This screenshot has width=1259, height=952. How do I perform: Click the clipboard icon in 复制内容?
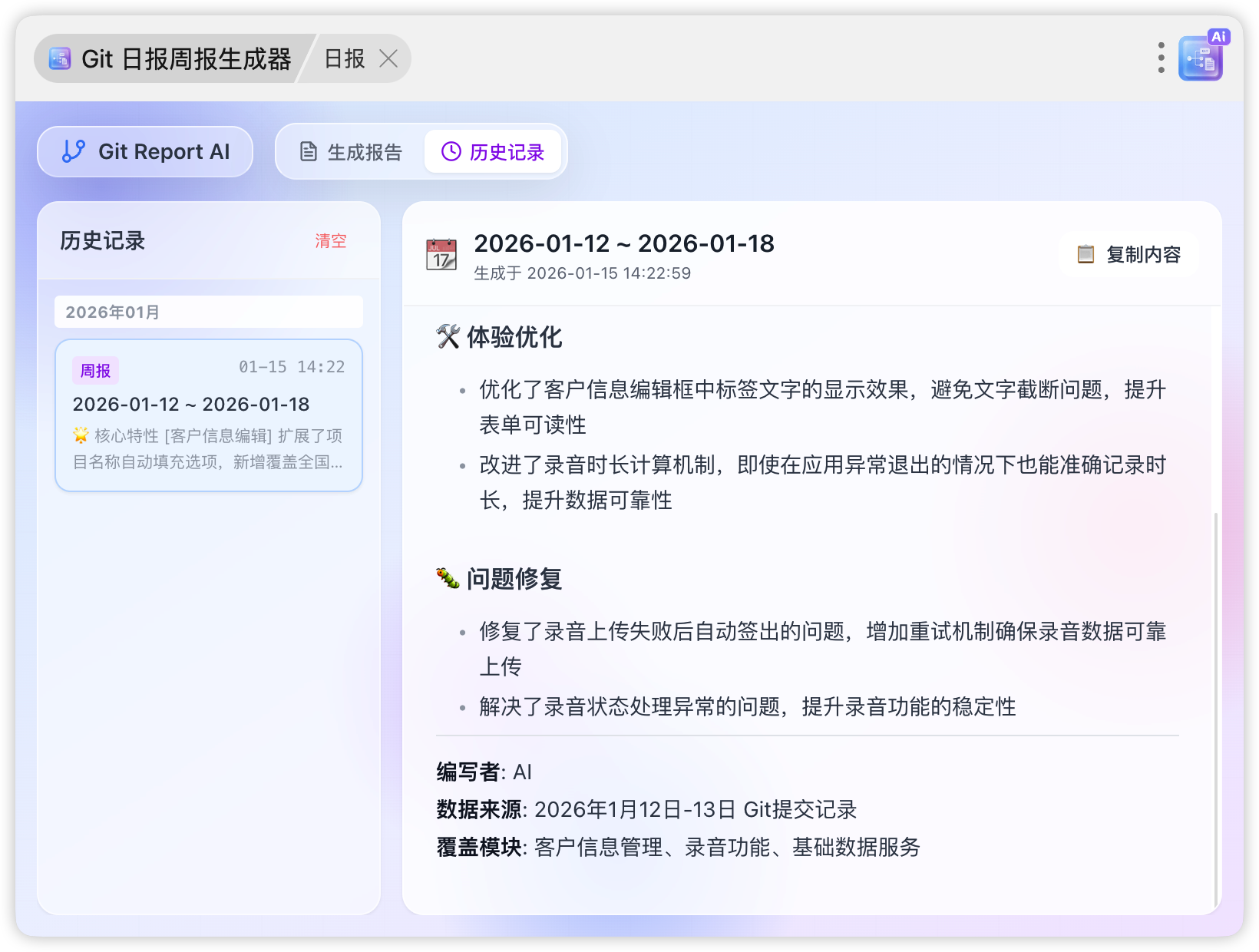coord(1086,254)
